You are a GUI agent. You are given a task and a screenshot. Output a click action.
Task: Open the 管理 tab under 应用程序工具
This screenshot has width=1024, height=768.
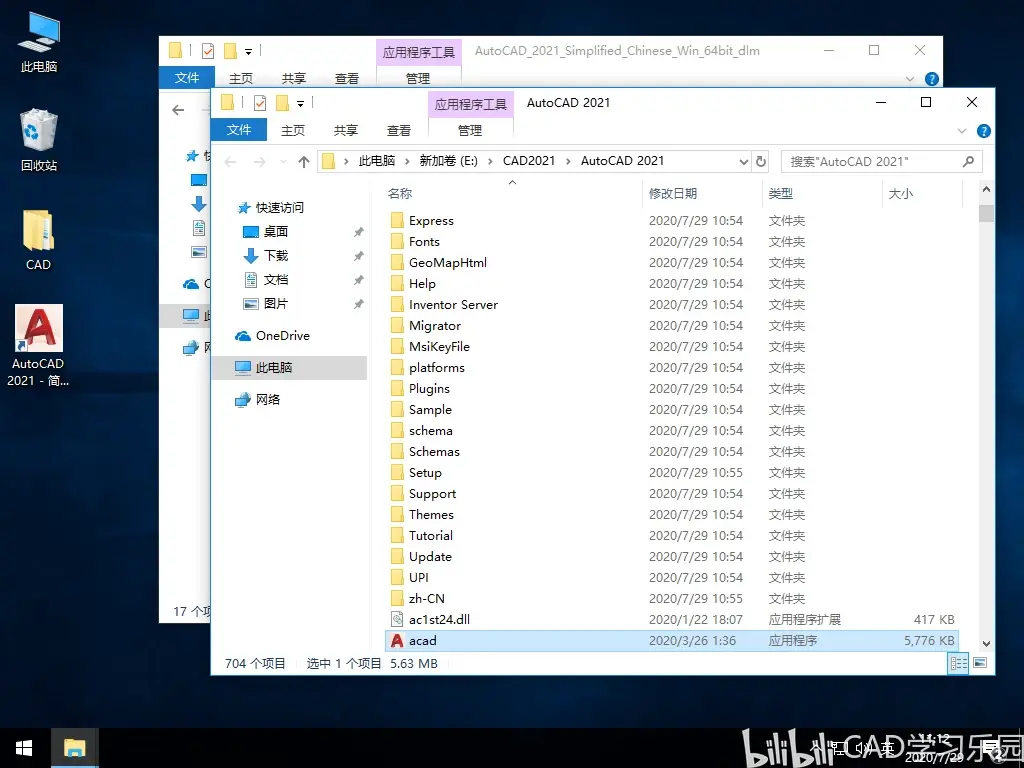point(470,131)
